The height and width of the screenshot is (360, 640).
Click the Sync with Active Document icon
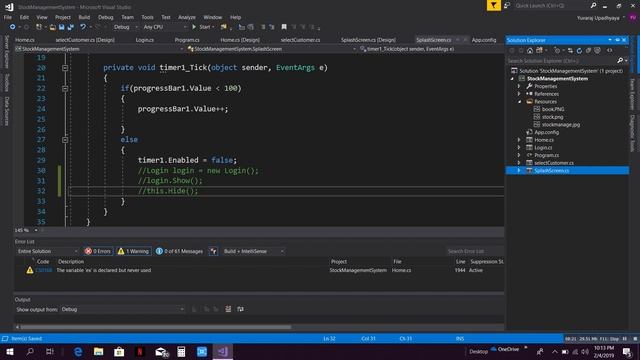point(570,51)
